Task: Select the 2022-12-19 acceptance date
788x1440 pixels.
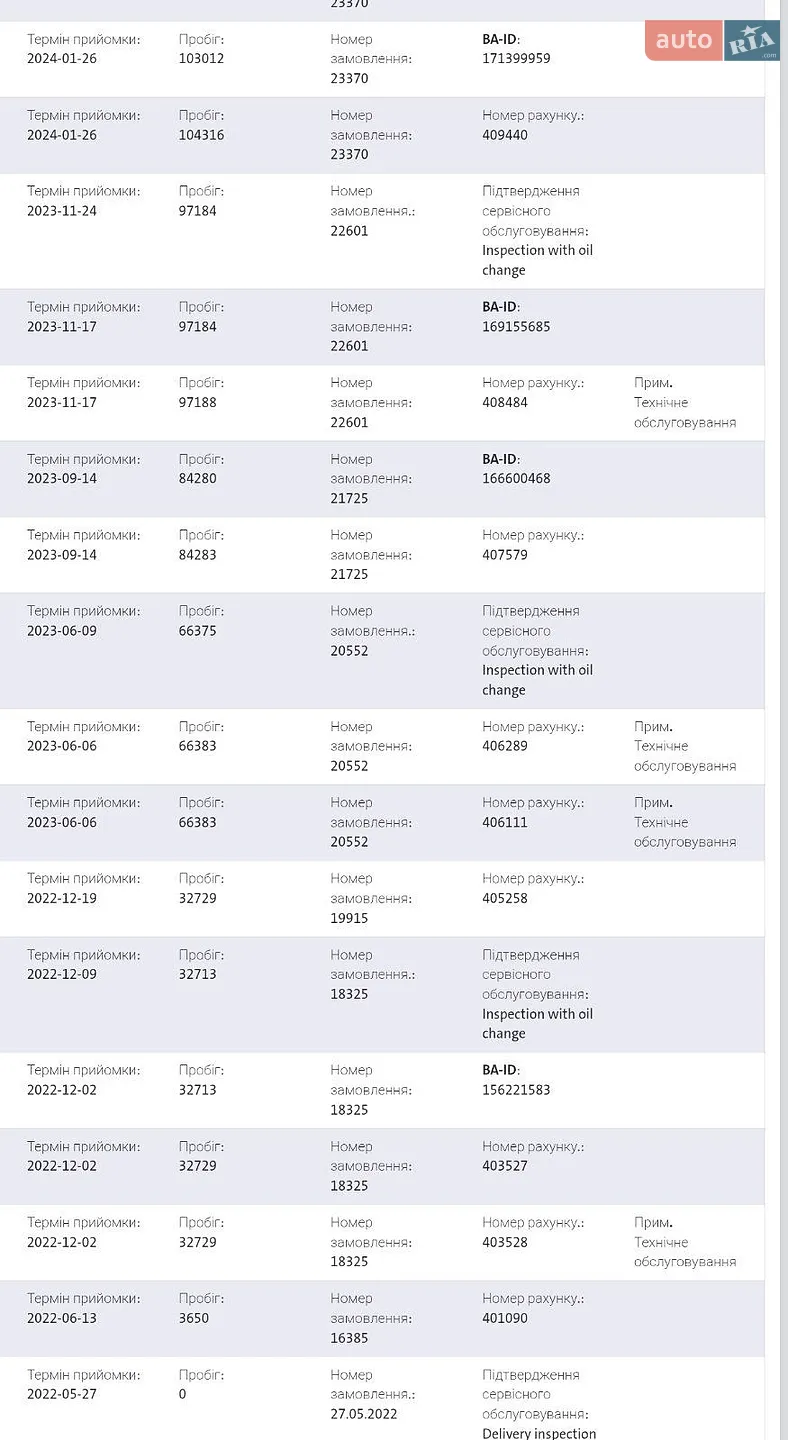Action: click(62, 899)
